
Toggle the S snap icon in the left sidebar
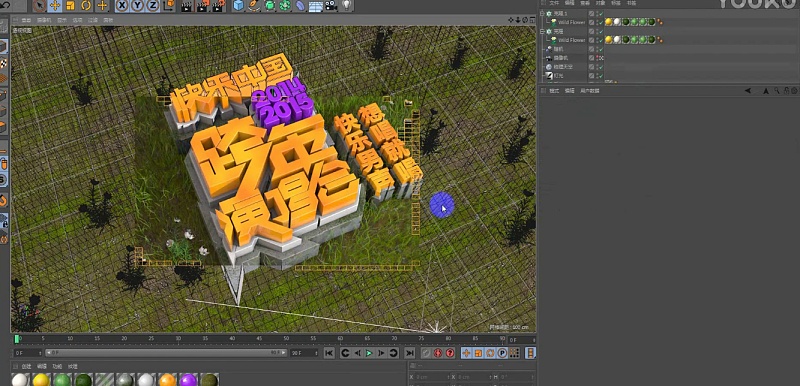(x=4, y=179)
